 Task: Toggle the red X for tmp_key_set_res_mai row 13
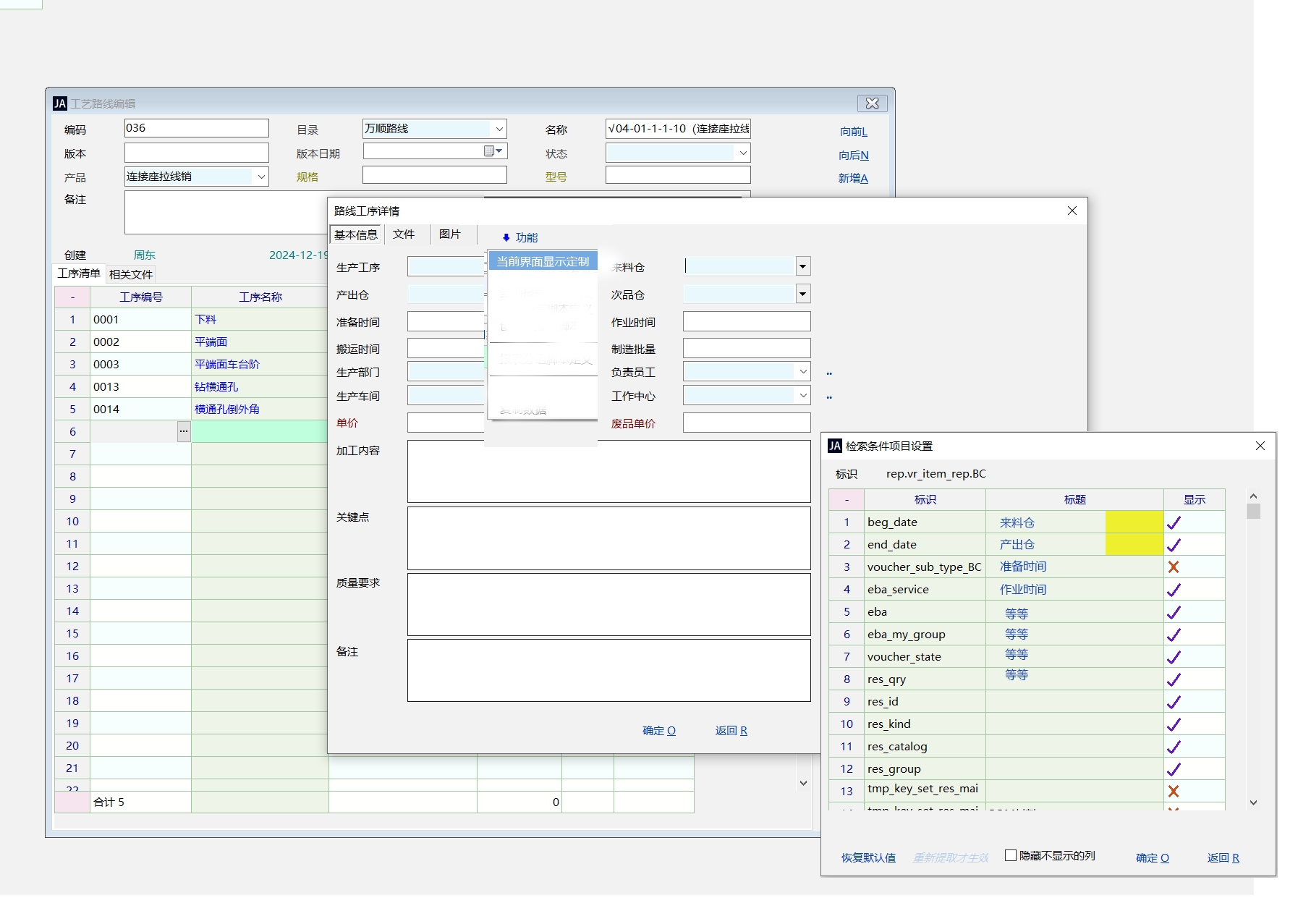coord(1174,792)
